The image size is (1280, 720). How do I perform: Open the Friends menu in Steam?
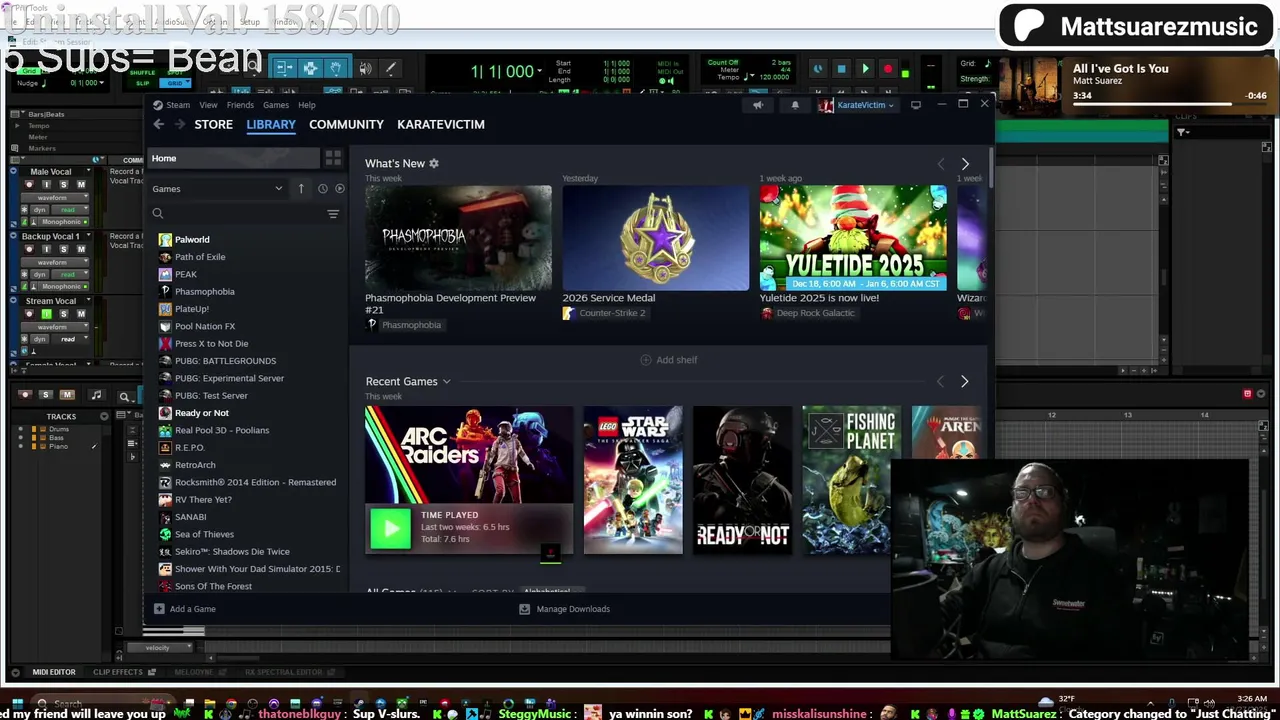click(x=240, y=105)
